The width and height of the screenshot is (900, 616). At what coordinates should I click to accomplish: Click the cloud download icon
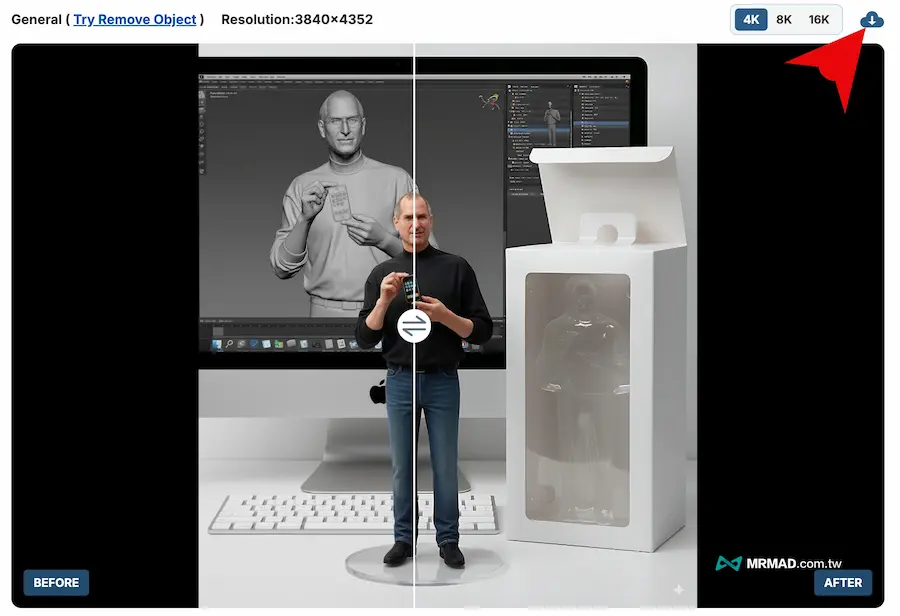point(872,20)
